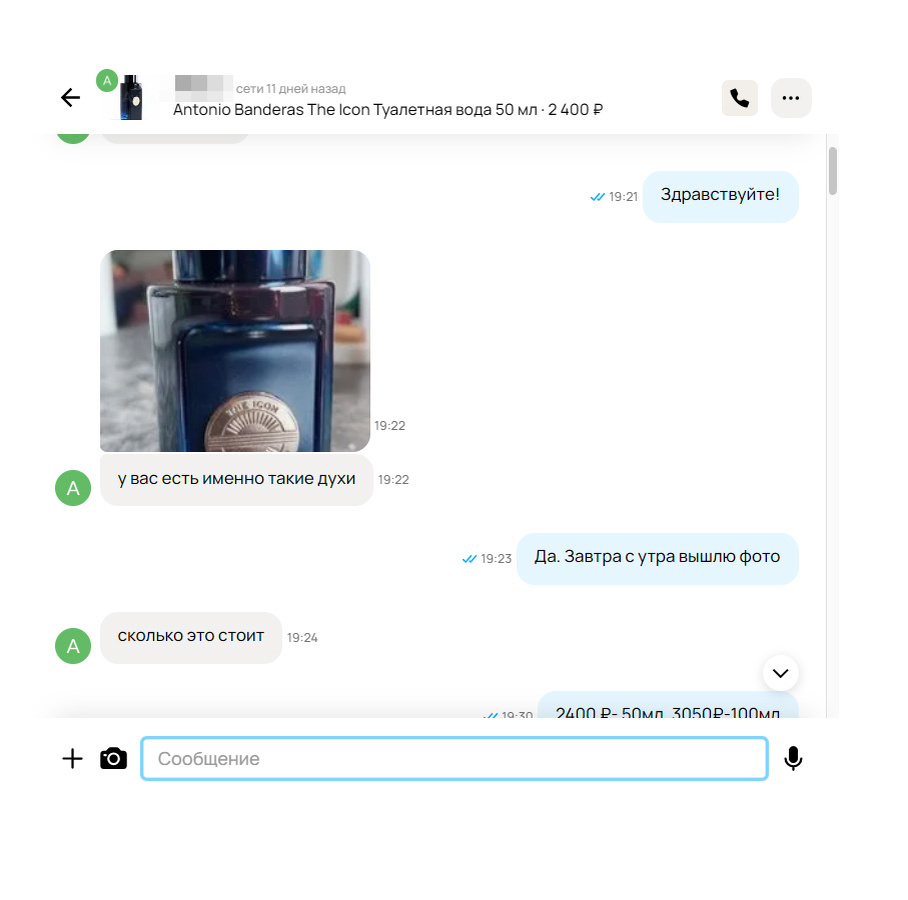The width and height of the screenshot is (908, 900).
Task: Call the seller with phone icon
Action: (739, 98)
